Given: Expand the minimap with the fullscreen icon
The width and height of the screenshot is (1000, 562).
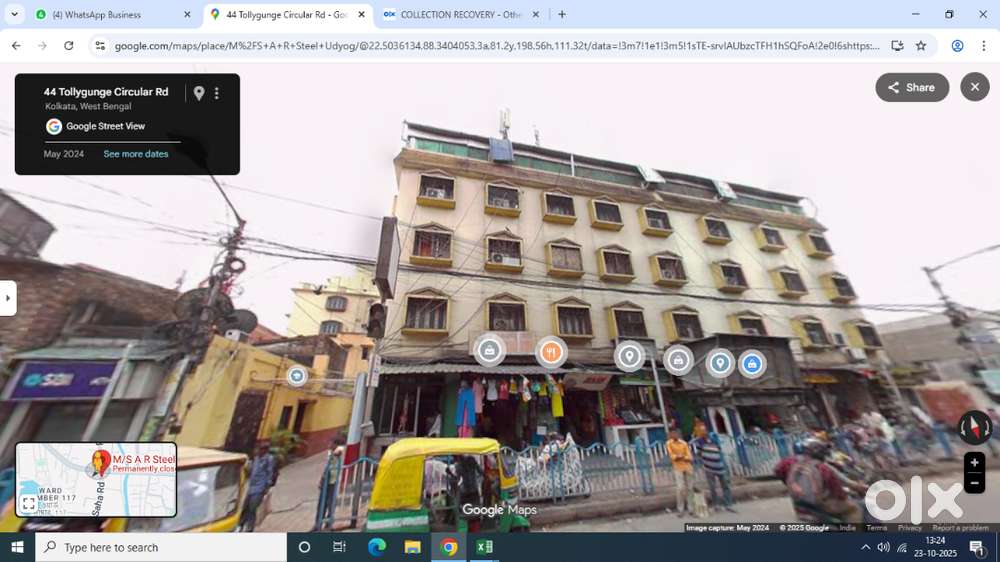Looking at the screenshot, I should coord(29,504).
